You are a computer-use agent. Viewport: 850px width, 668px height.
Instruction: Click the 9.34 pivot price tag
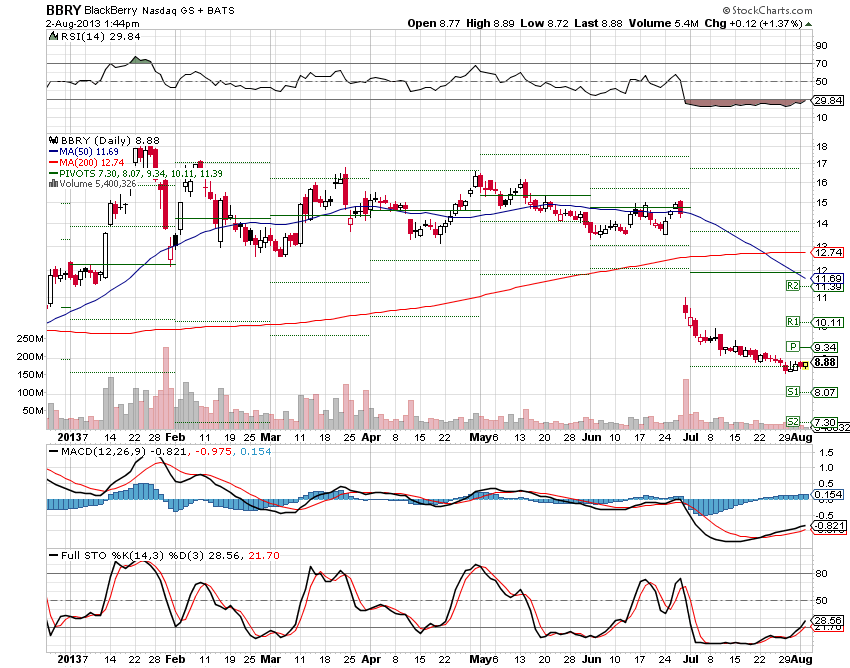pyautogui.click(x=826, y=348)
